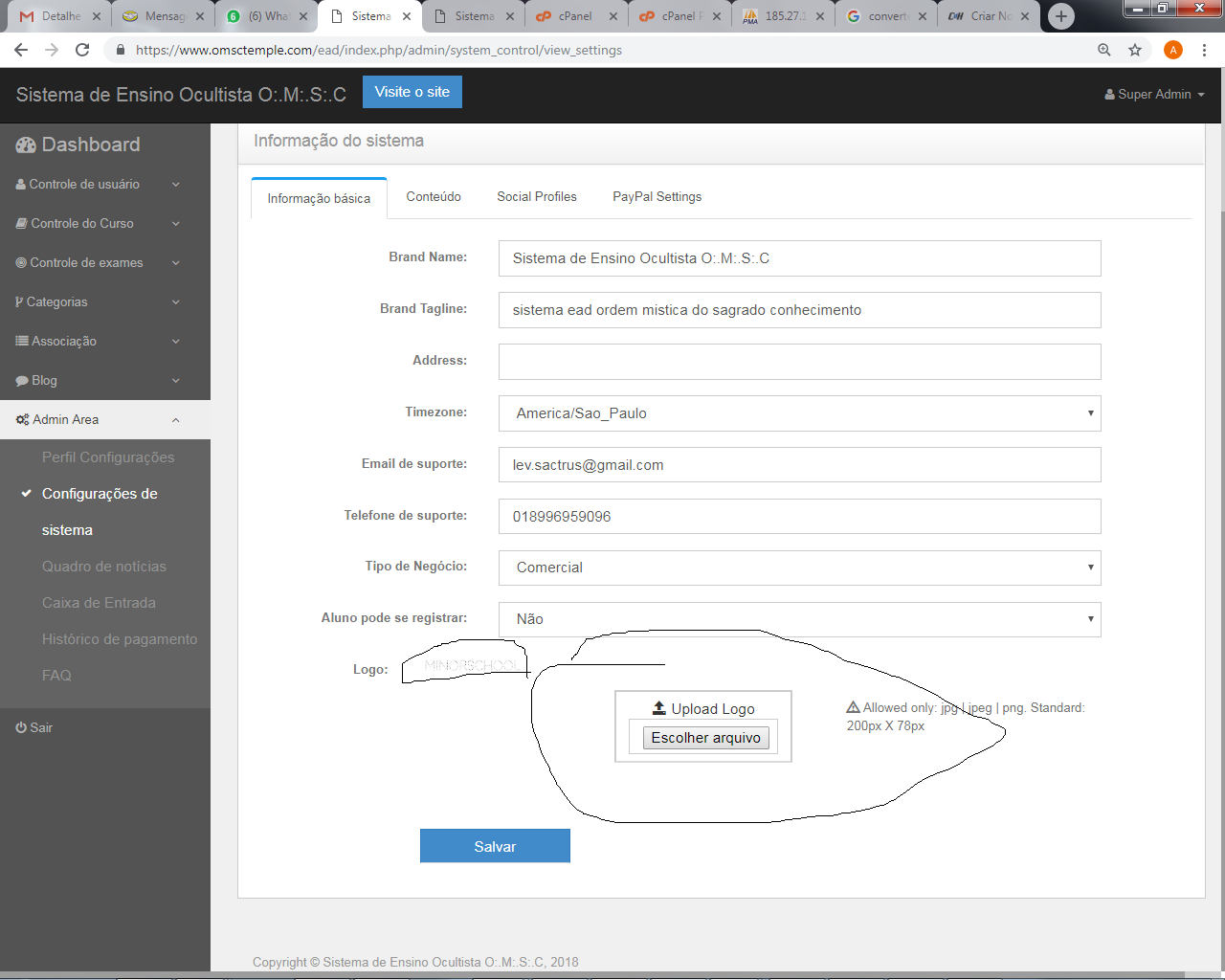Click the browser forward arrow
Screen dimensions: 1225x980
(52, 50)
